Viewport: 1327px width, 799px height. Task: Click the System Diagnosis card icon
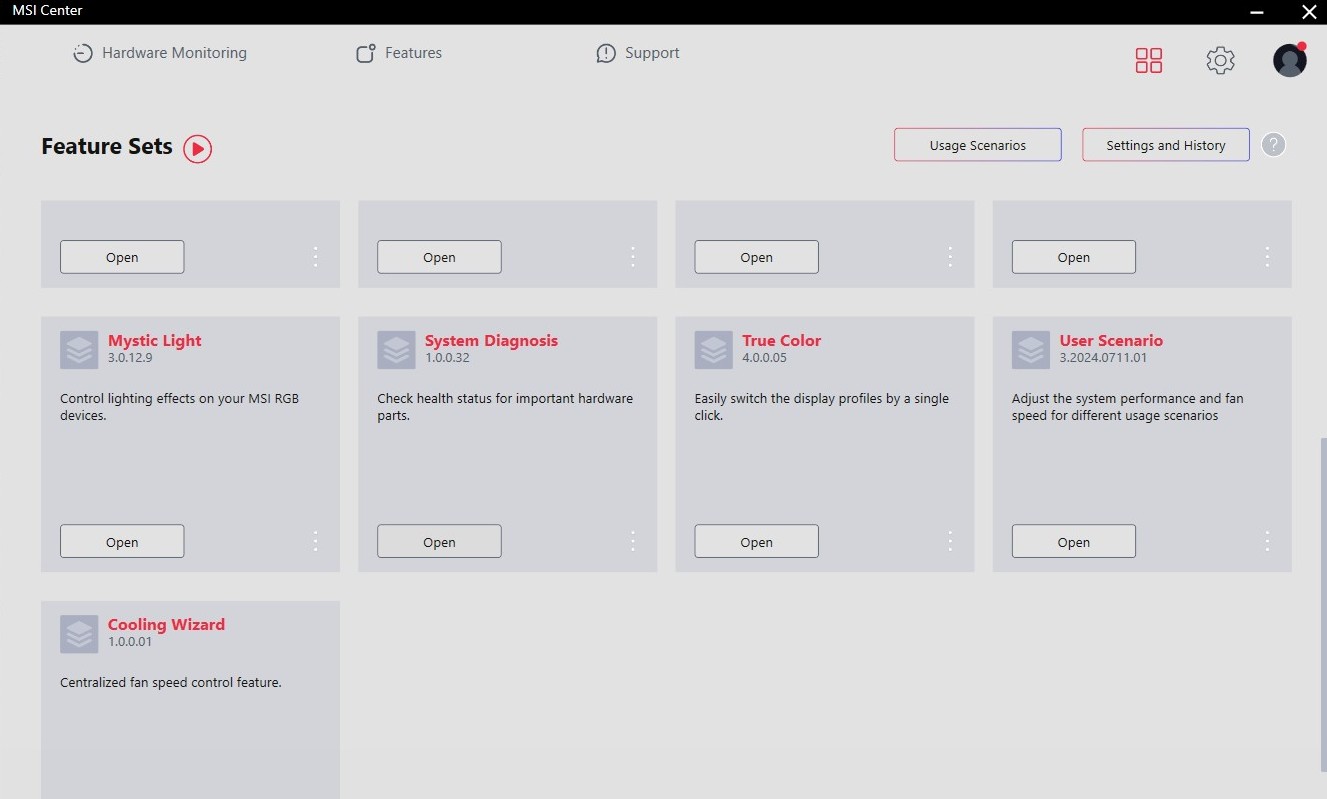[396, 350]
